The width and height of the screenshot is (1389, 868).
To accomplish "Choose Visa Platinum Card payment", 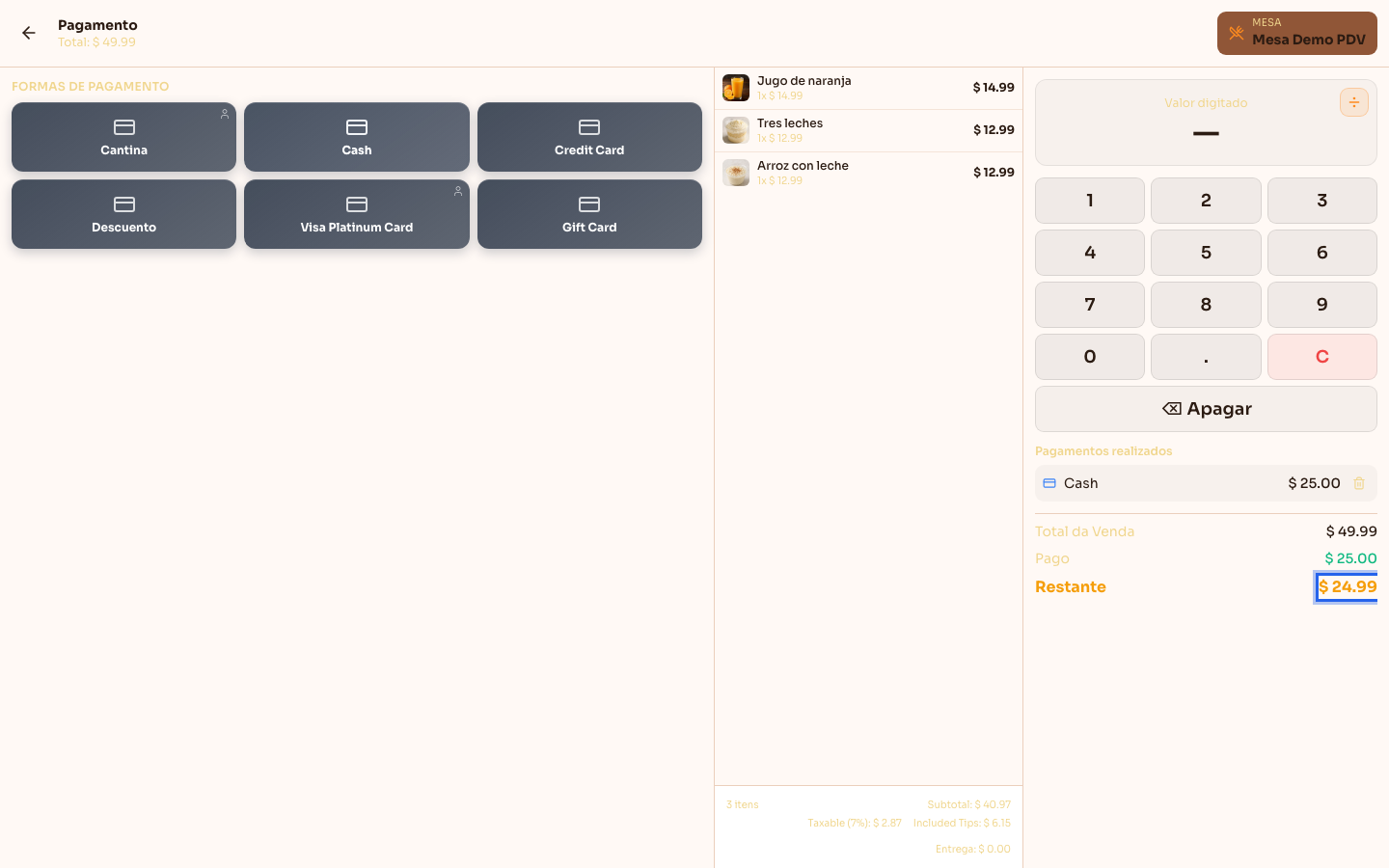I will click(357, 214).
